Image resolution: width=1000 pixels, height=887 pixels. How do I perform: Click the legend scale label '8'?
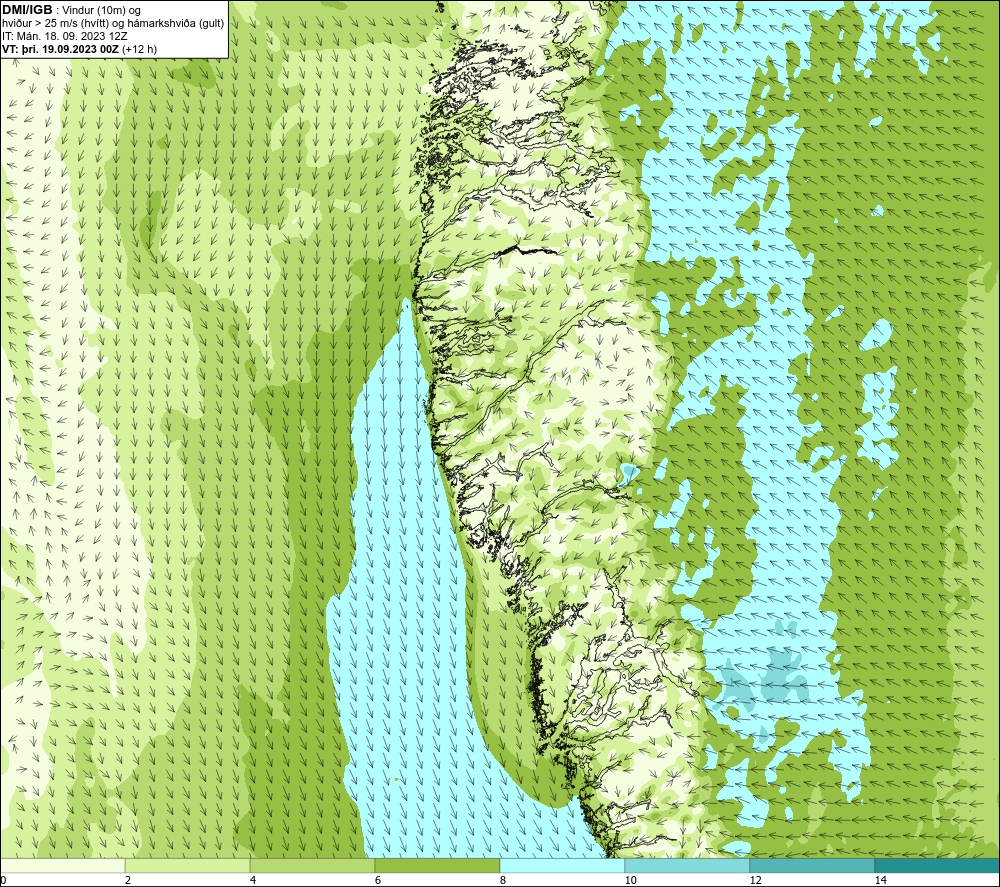coord(503,880)
